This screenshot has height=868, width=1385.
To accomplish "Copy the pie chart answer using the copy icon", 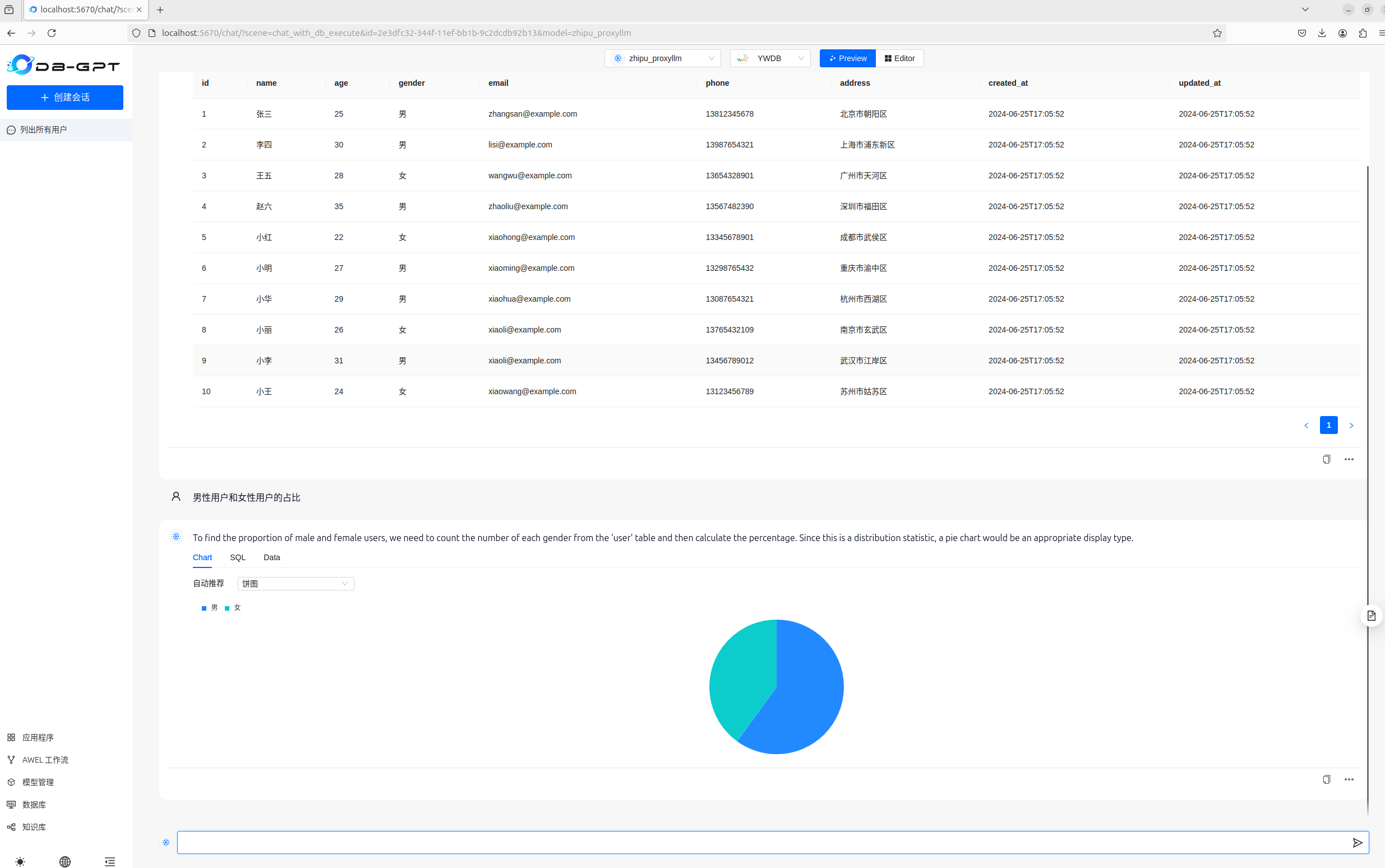I will [x=1326, y=779].
